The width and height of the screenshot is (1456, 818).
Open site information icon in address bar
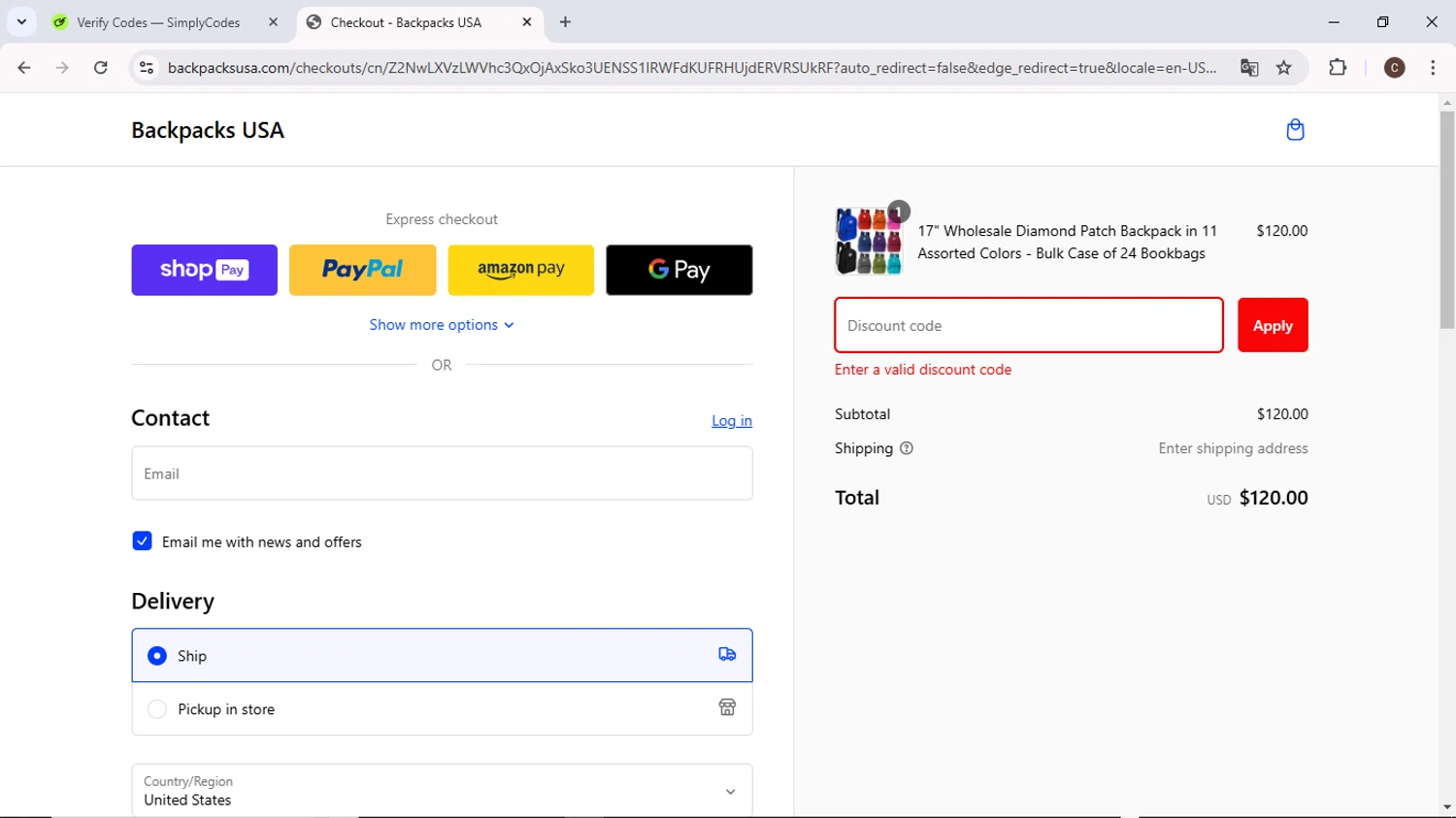[x=147, y=68]
